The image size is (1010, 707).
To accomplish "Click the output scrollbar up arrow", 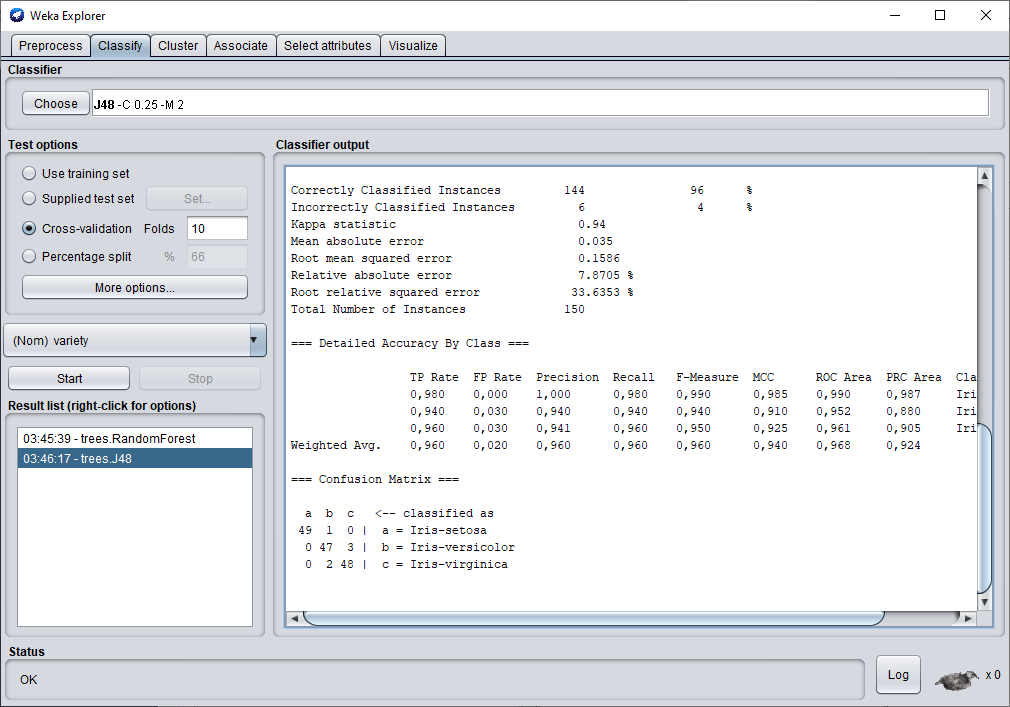I will [984, 177].
